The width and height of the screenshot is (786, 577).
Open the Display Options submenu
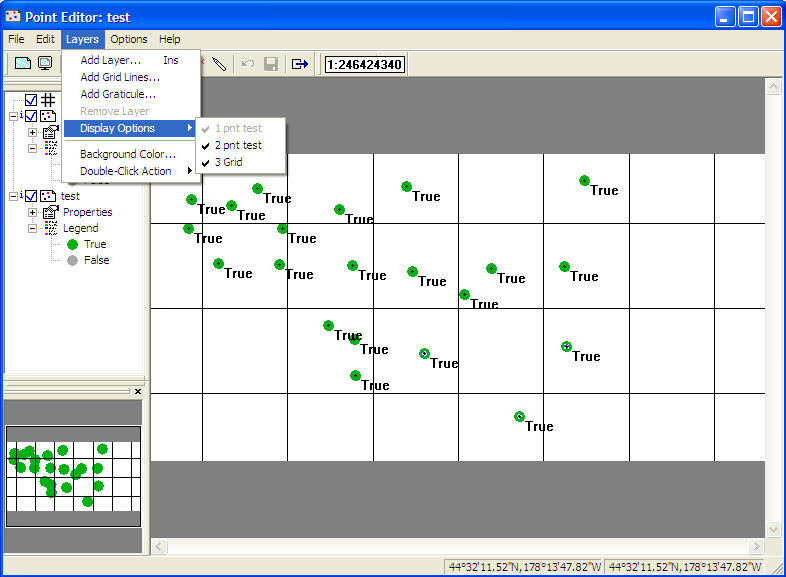[x=131, y=128]
